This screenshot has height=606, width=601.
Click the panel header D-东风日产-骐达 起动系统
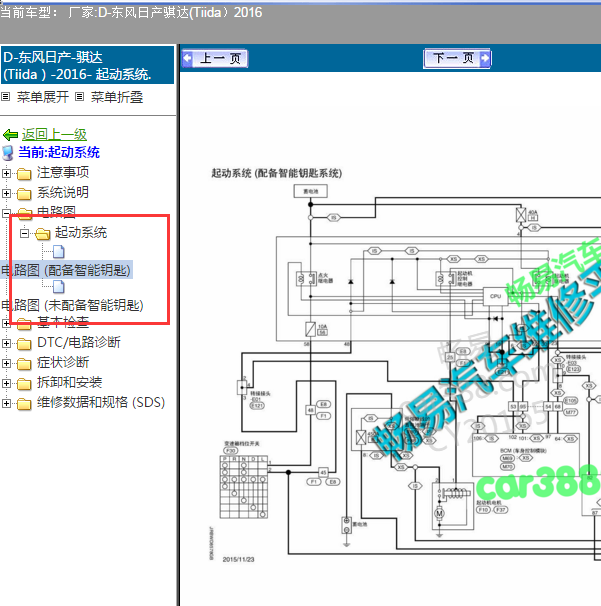pos(87,65)
